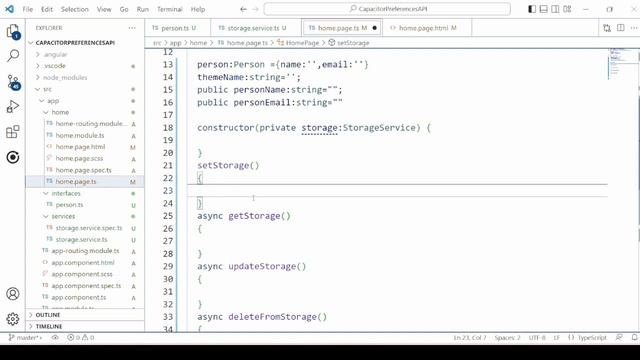Switch to the home.page.html tab
The image size is (640, 360).
[427, 28]
